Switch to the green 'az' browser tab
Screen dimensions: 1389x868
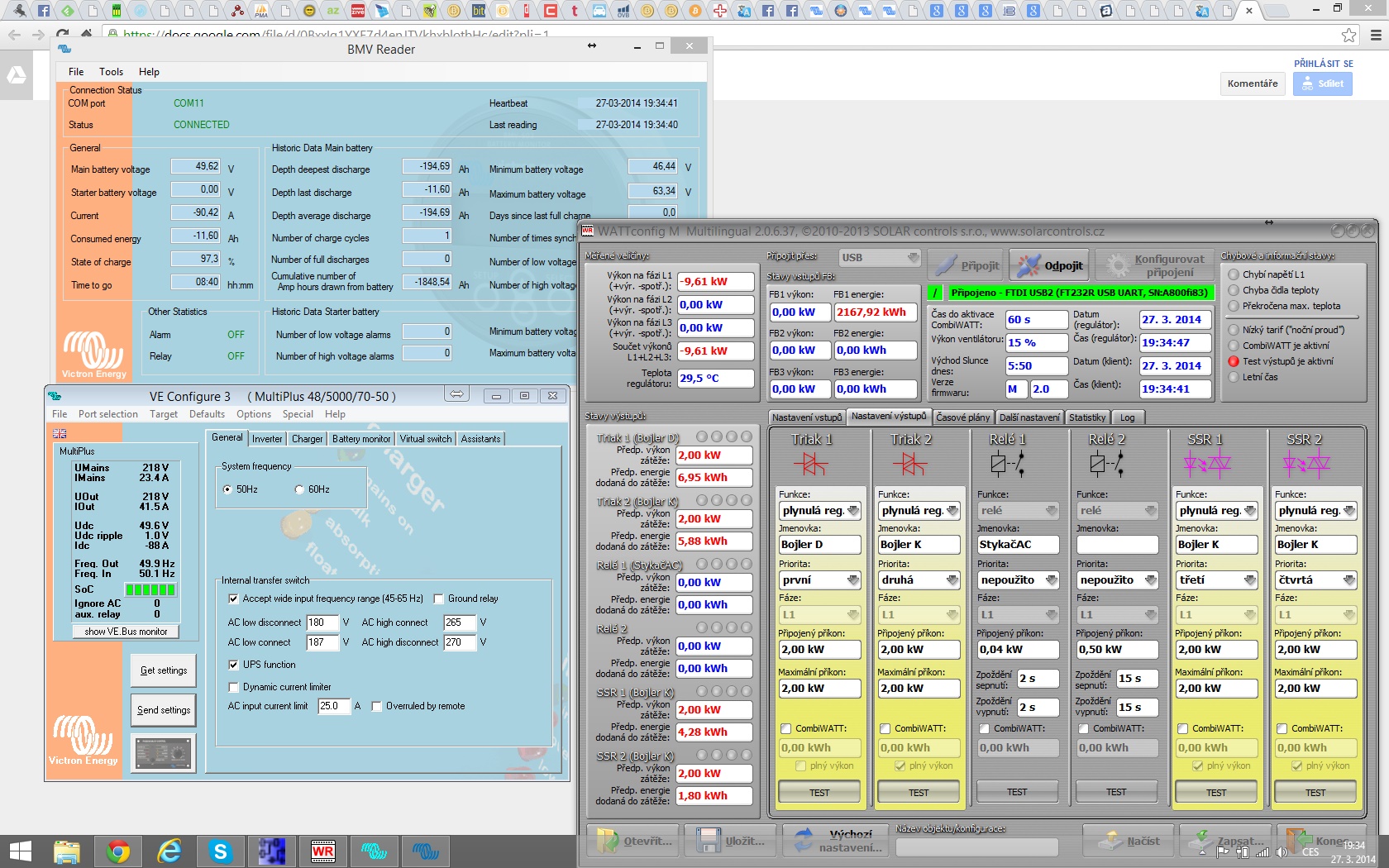pyautogui.click(x=333, y=11)
